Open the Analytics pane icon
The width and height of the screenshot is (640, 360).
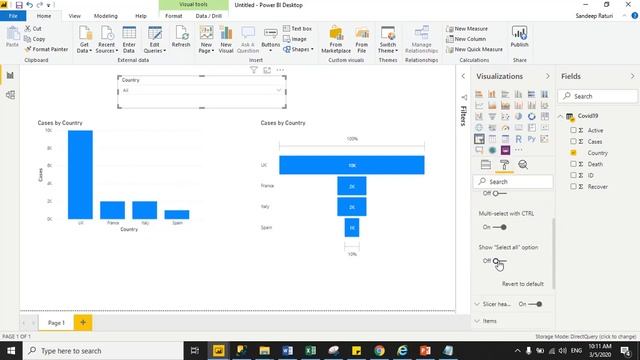[x=523, y=164]
